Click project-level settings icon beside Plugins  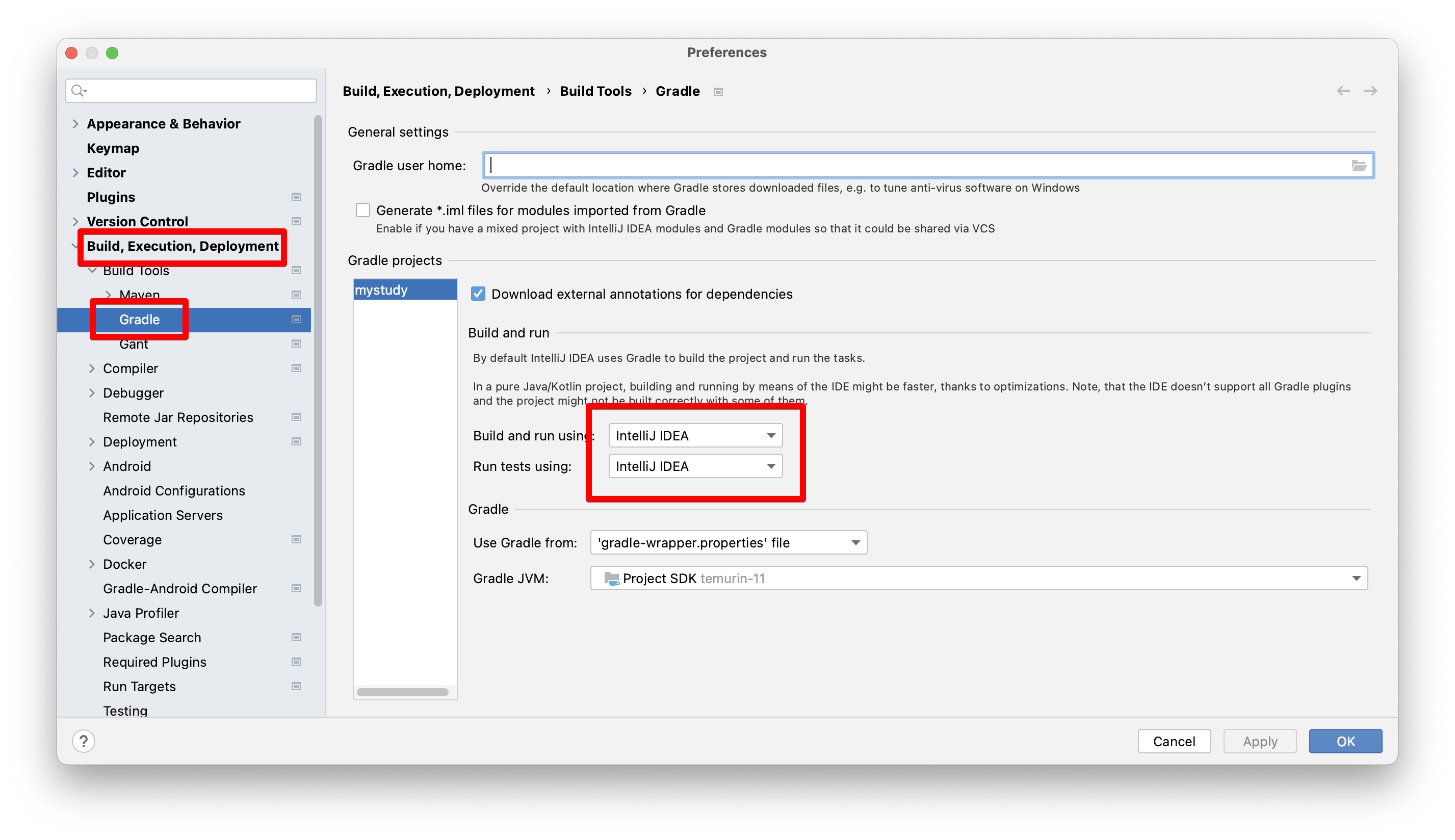(x=296, y=197)
